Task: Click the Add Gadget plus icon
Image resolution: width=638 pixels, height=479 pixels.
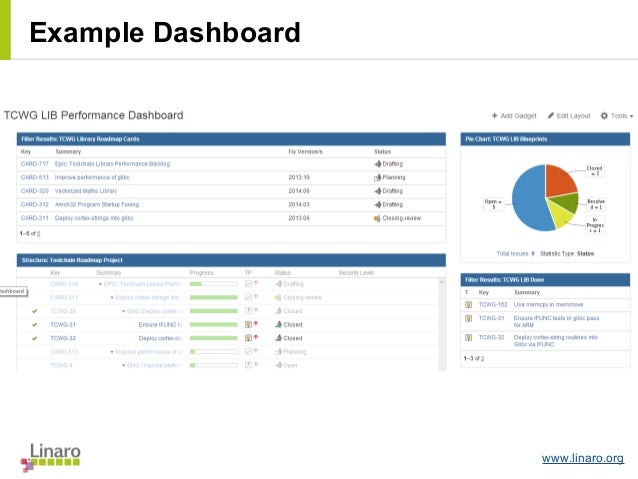Action: point(494,116)
